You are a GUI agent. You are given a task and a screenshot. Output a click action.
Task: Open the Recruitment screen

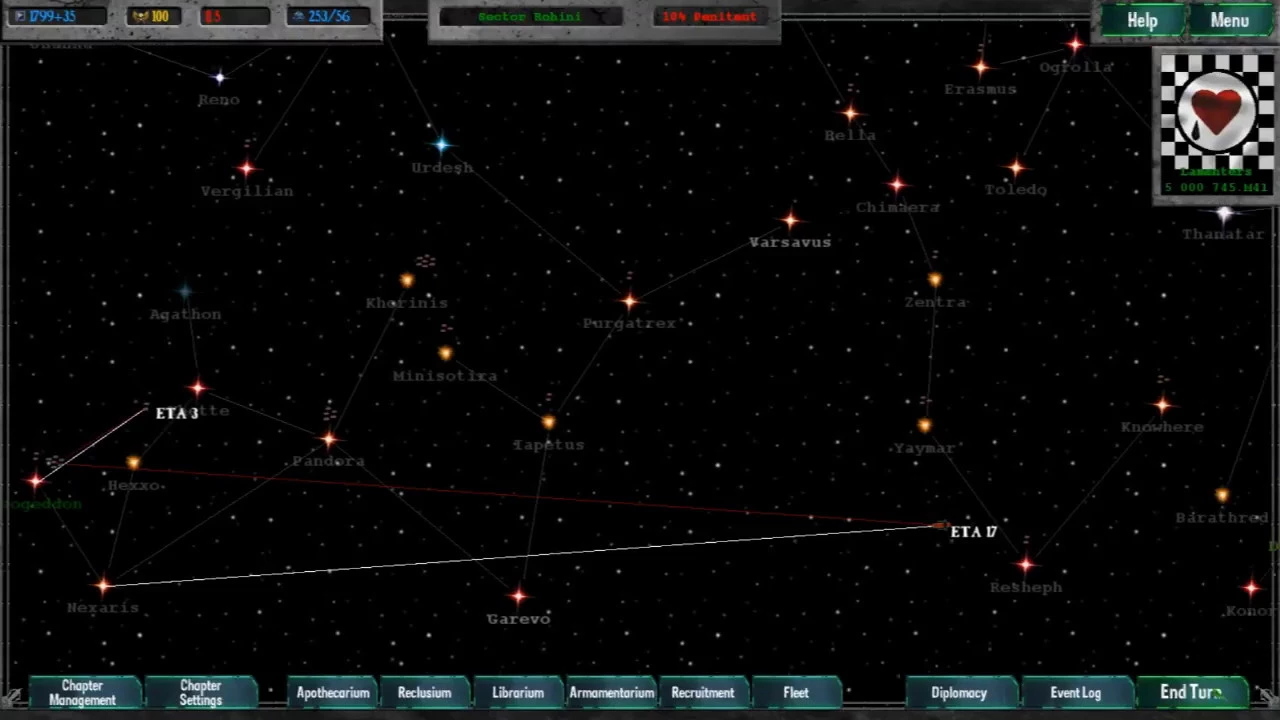click(703, 692)
